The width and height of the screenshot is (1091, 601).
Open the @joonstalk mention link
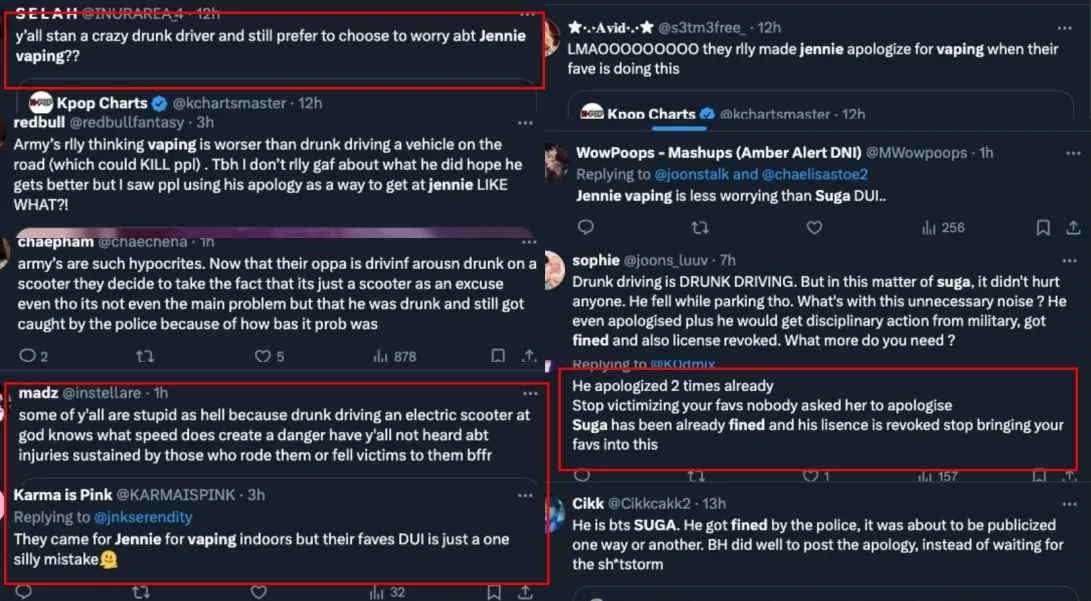[692, 174]
